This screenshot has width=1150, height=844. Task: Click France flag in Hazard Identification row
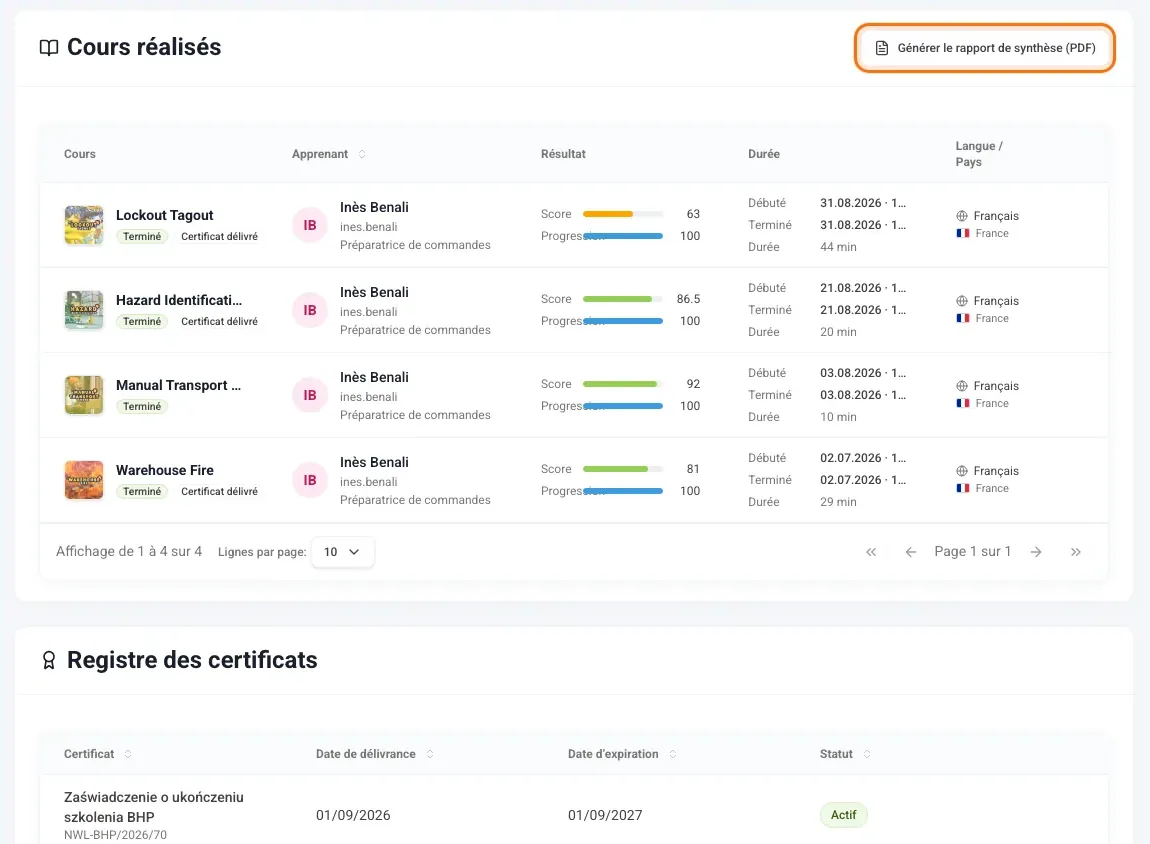click(963, 318)
